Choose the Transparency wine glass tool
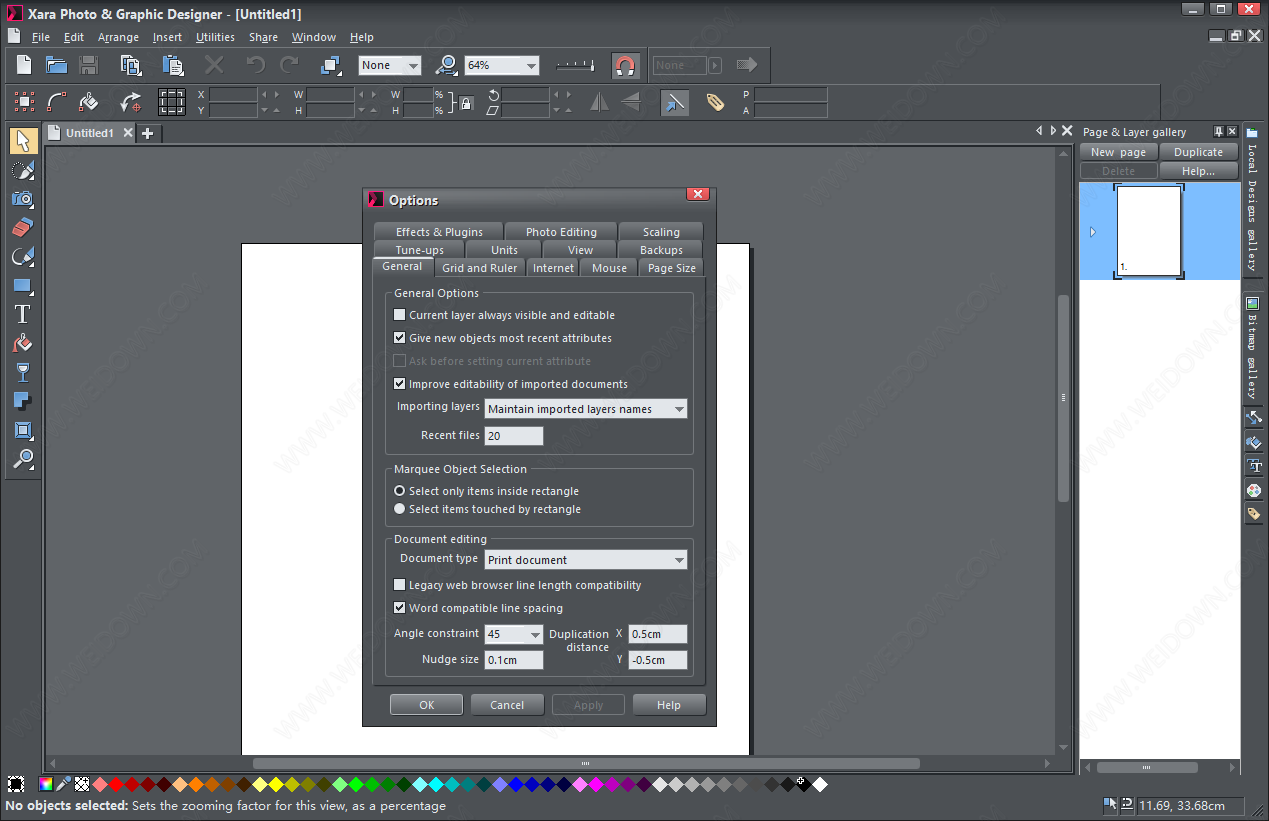 pyautogui.click(x=23, y=372)
